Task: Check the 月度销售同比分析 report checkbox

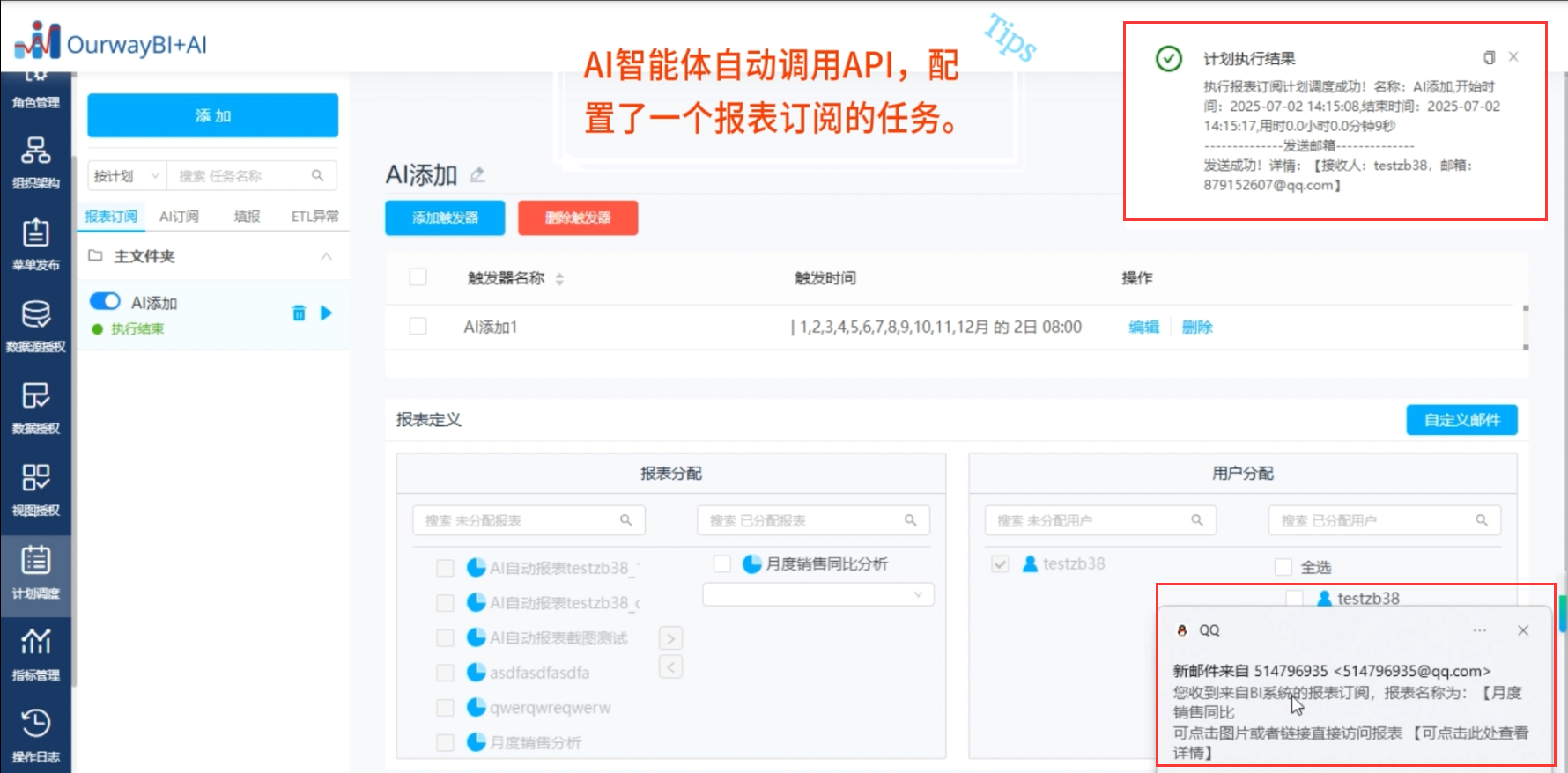Action: (722, 564)
